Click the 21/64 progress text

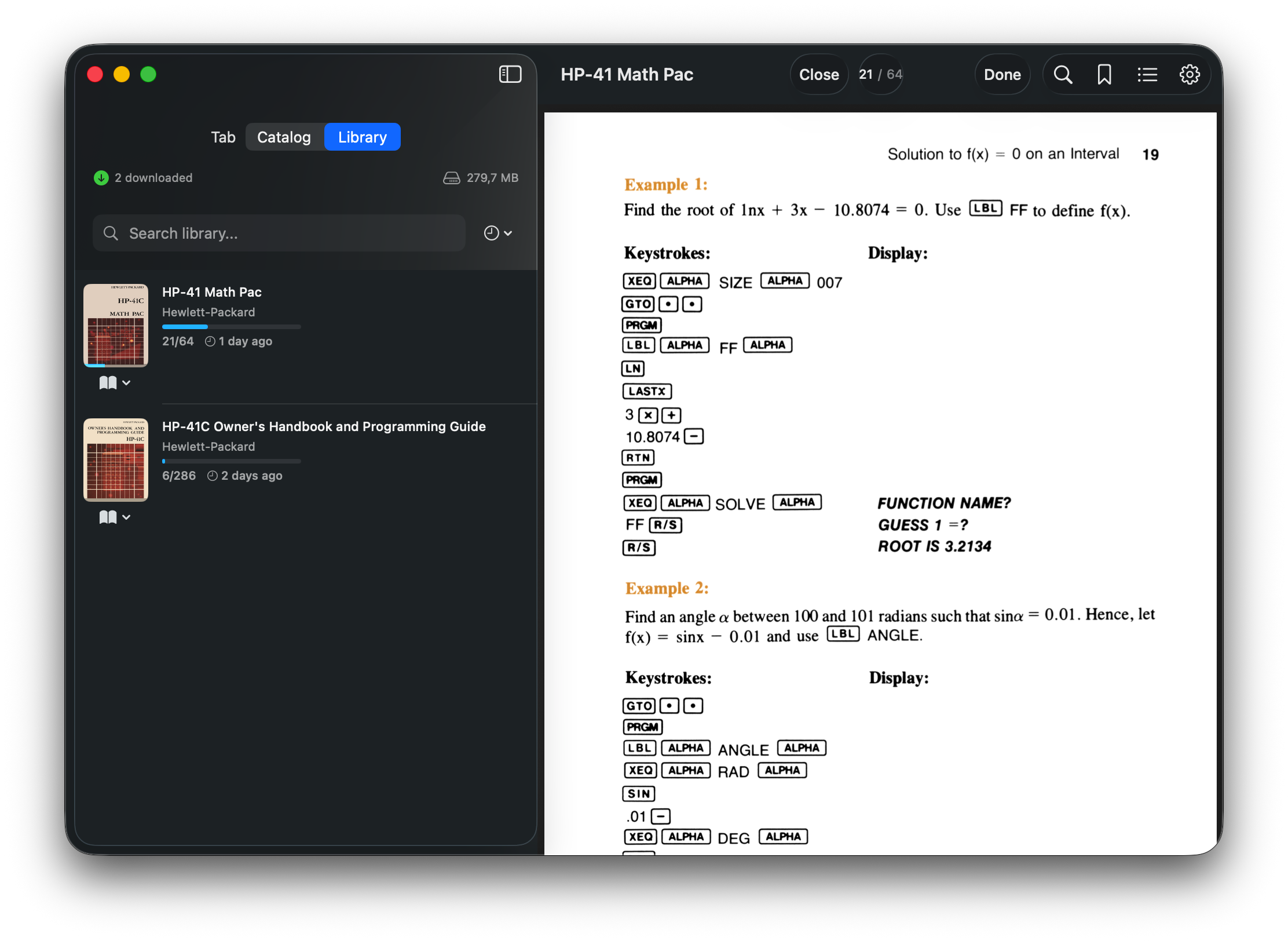click(x=178, y=341)
